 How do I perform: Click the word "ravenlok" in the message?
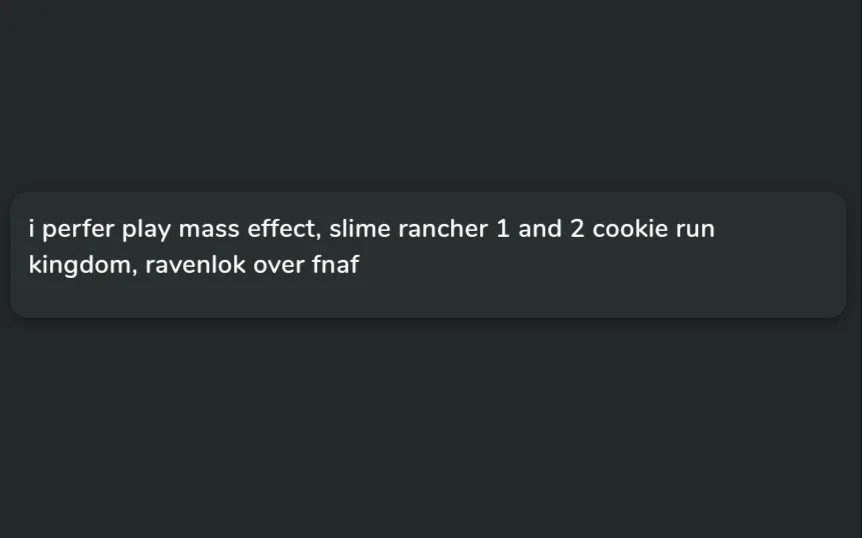pos(188,266)
